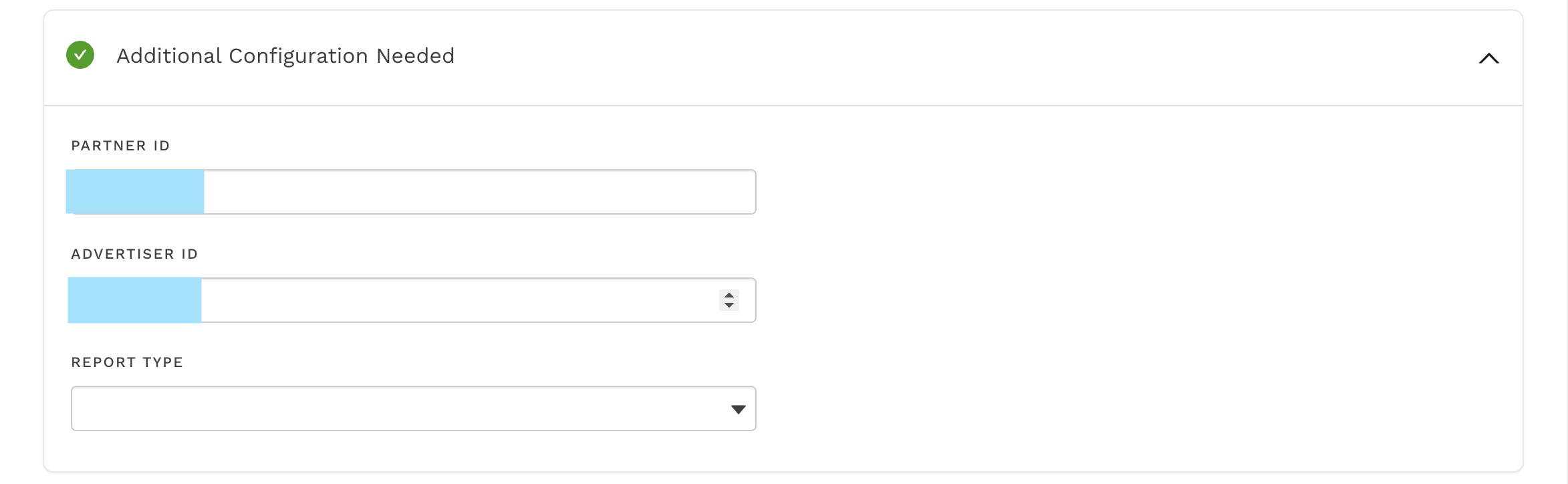Increase Advertiser ID with the up arrow
Screen dimensions: 1568x484
[x=729, y=295]
